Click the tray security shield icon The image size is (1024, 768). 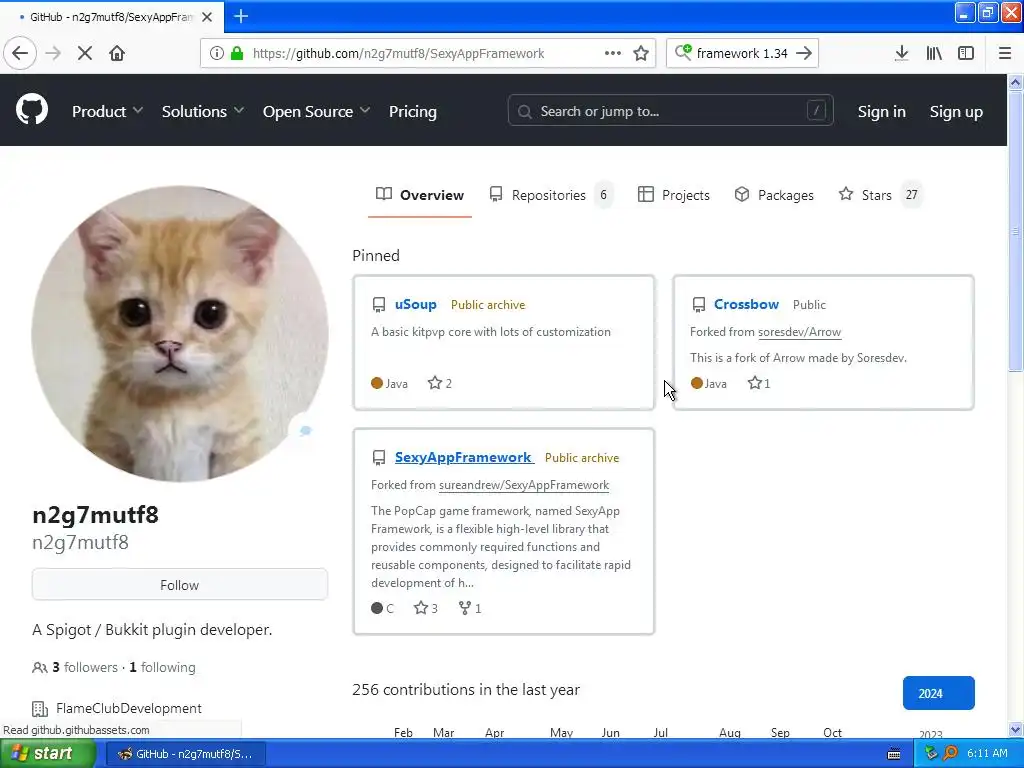(x=931, y=753)
